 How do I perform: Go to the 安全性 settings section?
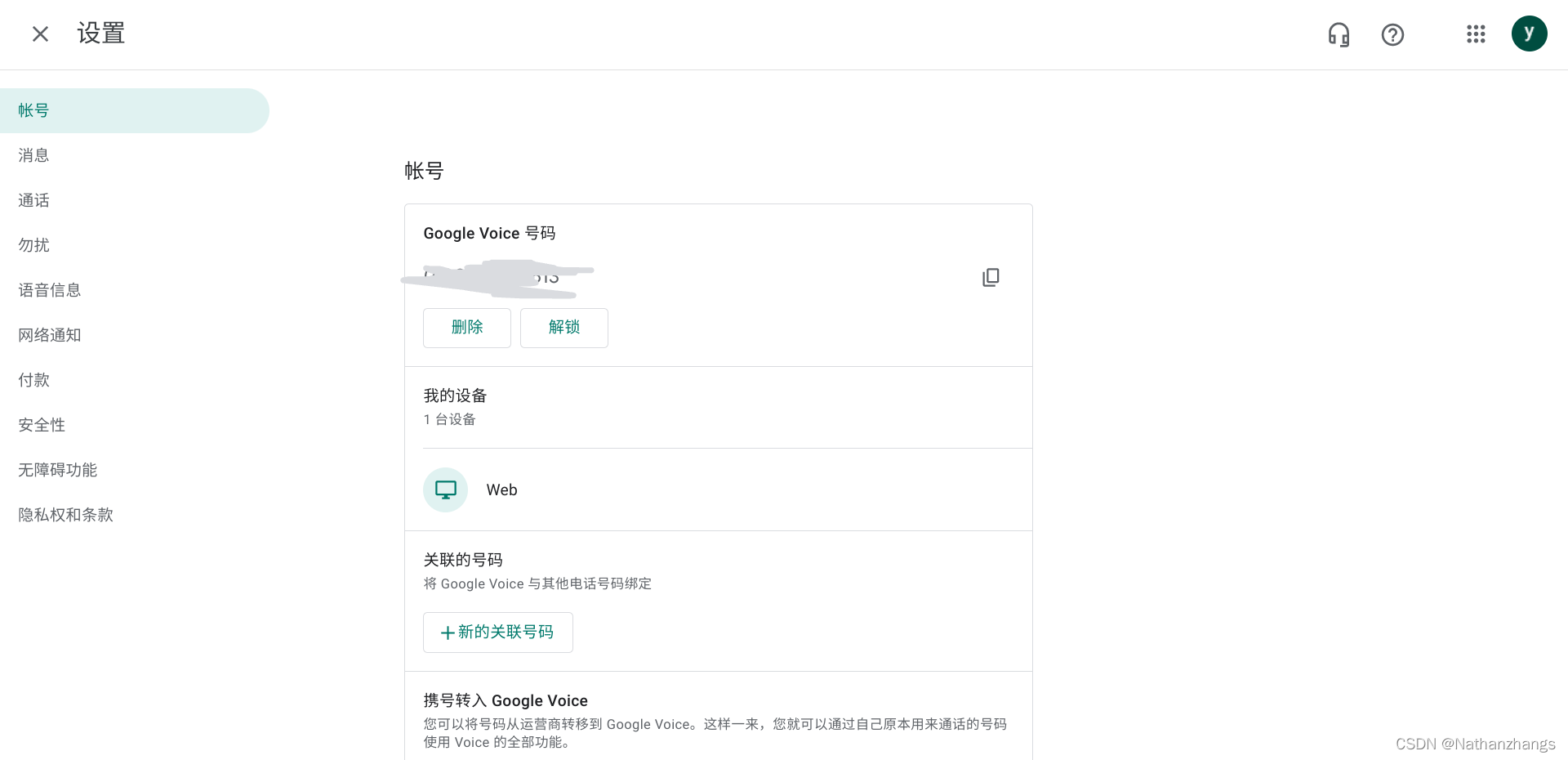click(135, 425)
